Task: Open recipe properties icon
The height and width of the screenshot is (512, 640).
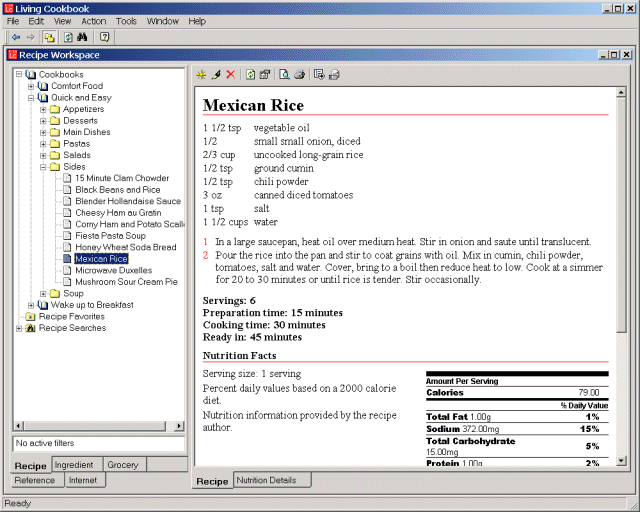Action: click(265, 75)
